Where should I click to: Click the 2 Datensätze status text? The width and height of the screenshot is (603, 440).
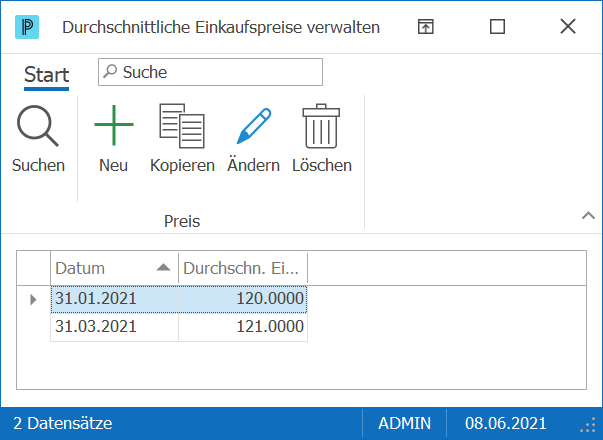(63, 423)
